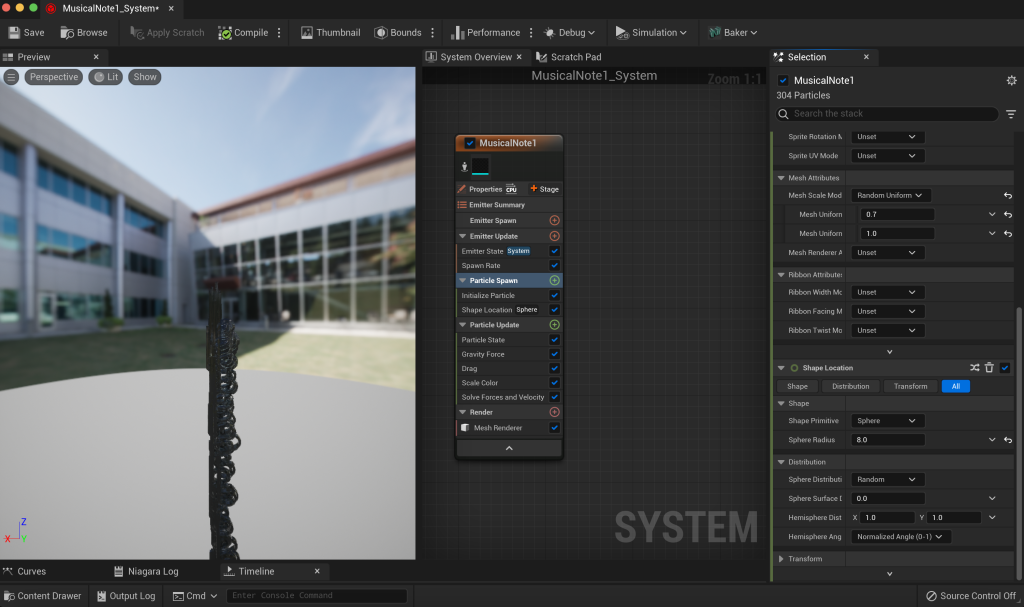Open the Shape Primitive dropdown

coord(886,421)
